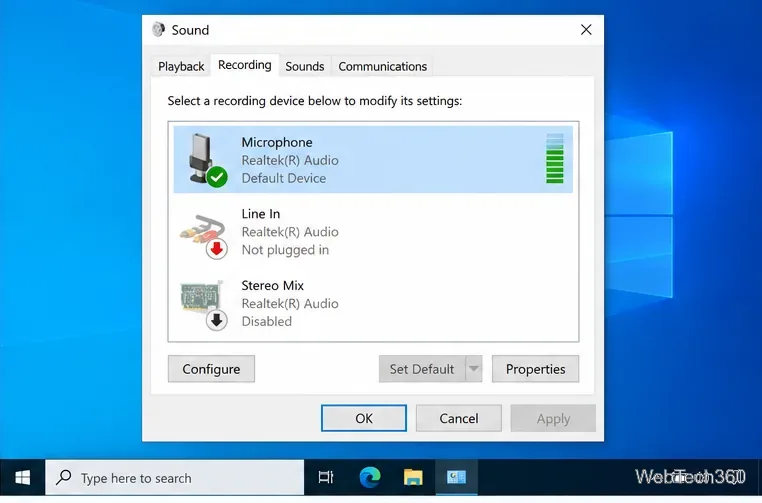Select the Stereo Mix sound card icon

204,305
